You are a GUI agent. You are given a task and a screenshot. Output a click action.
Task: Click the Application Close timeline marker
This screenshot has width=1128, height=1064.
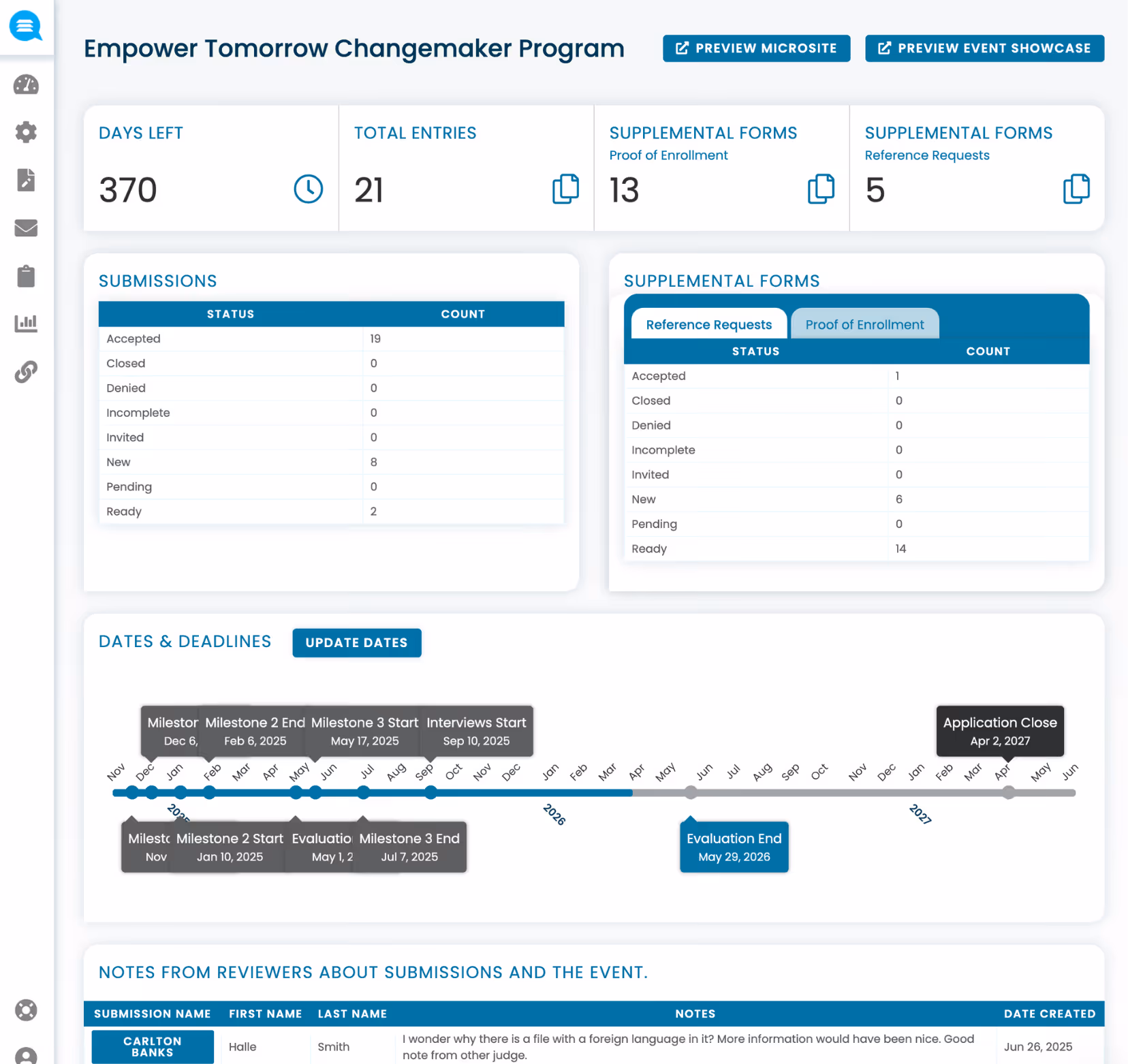coord(999,731)
